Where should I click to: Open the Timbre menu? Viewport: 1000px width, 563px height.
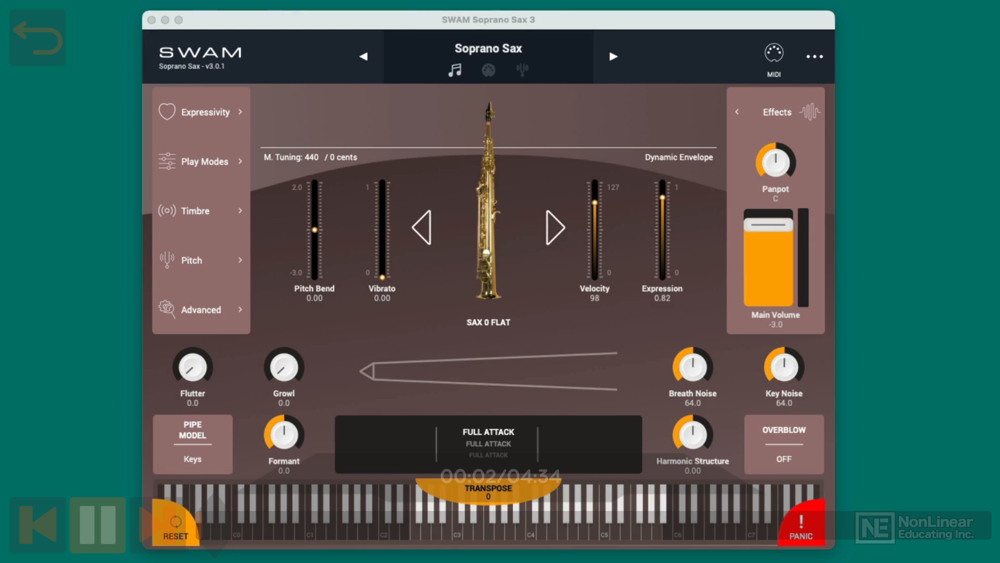195,211
